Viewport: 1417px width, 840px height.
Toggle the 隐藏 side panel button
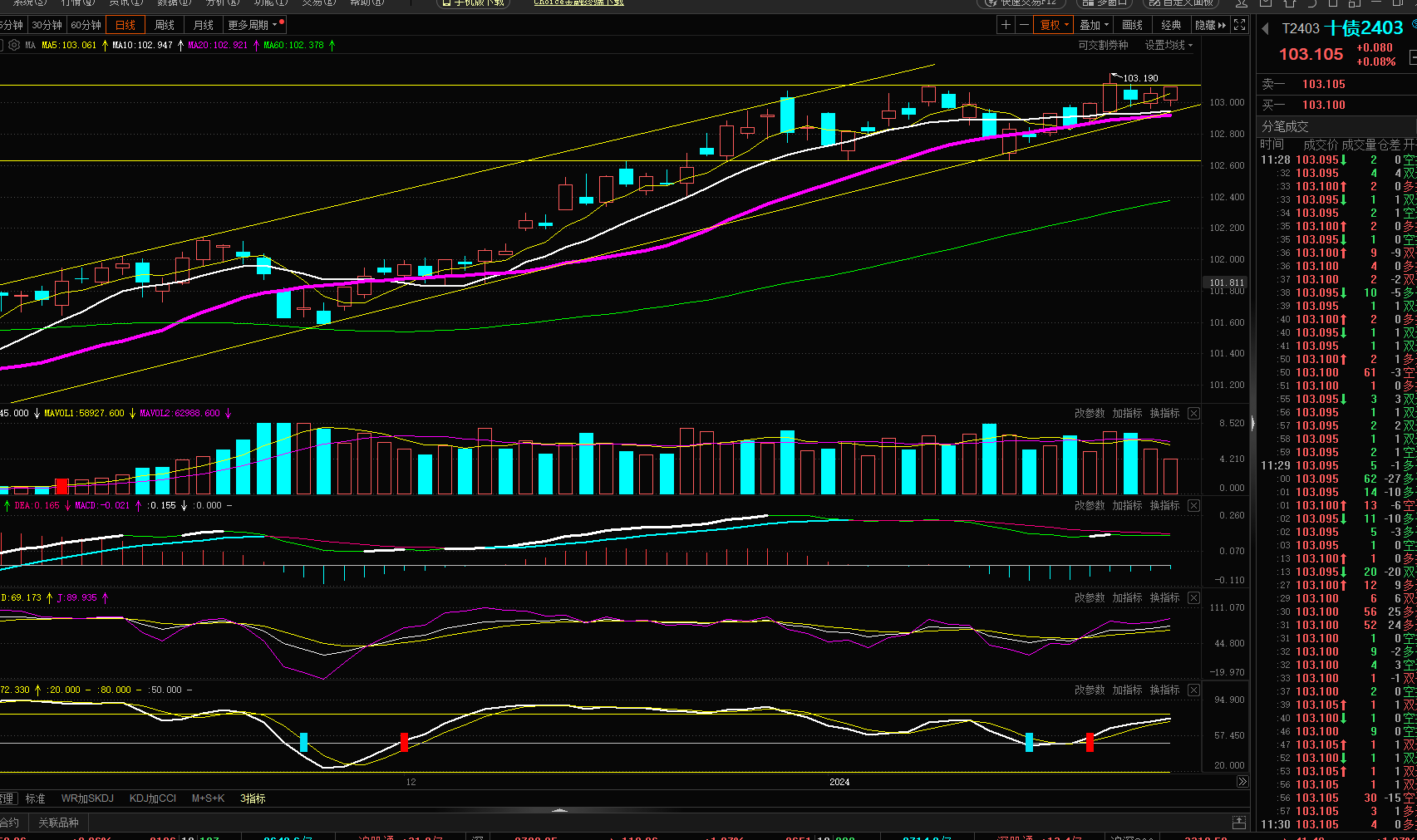(x=1210, y=25)
